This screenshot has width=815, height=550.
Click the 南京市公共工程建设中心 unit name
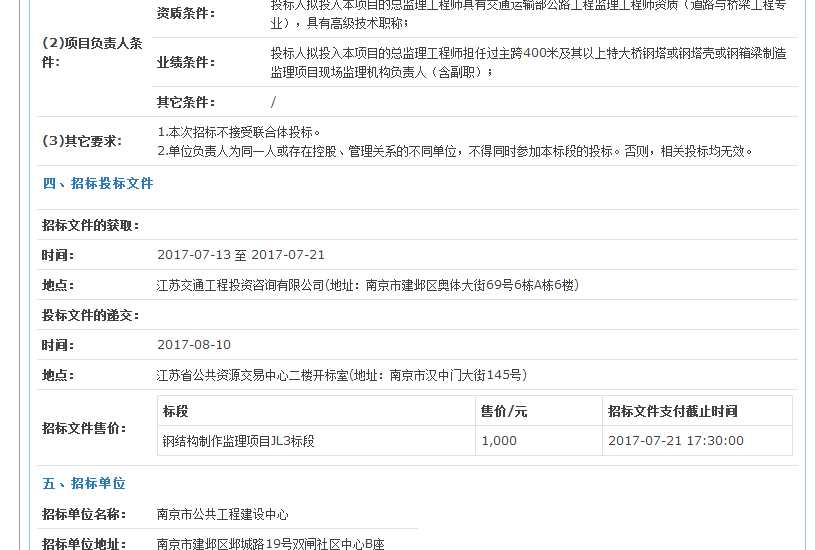223,514
